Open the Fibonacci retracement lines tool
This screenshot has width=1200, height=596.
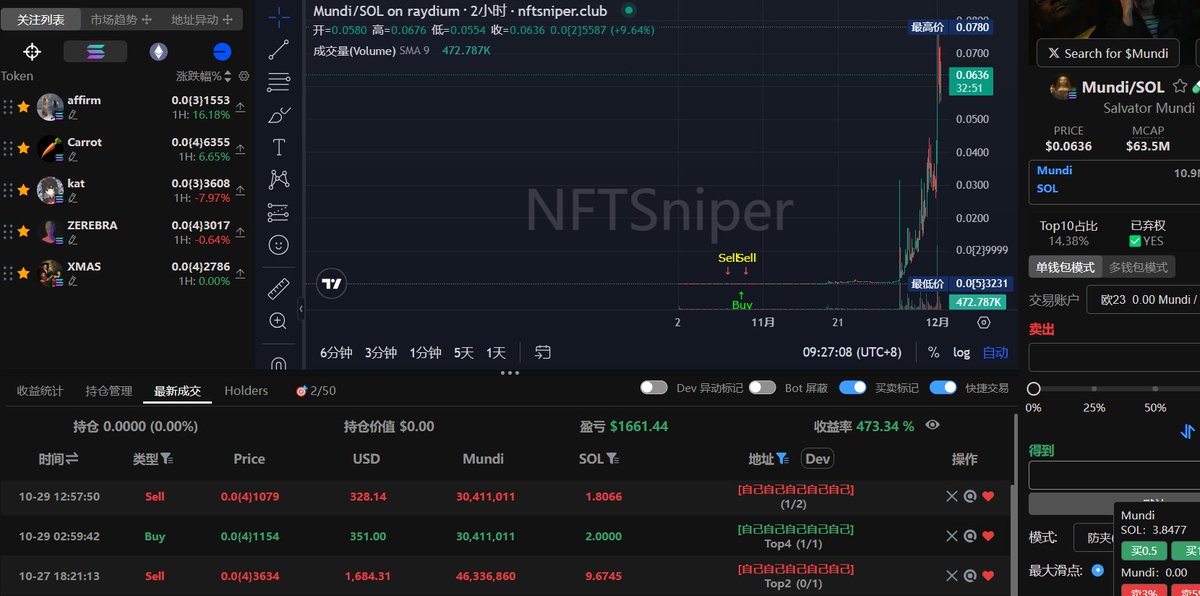point(279,83)
